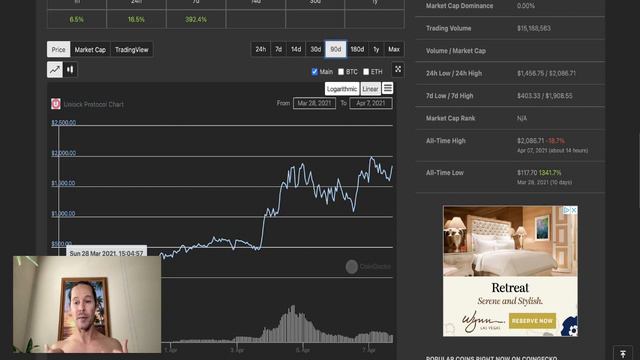Select the line chart view icon
Image resolution: width=640 pixels, height=360 pixels.
[55, 70]
